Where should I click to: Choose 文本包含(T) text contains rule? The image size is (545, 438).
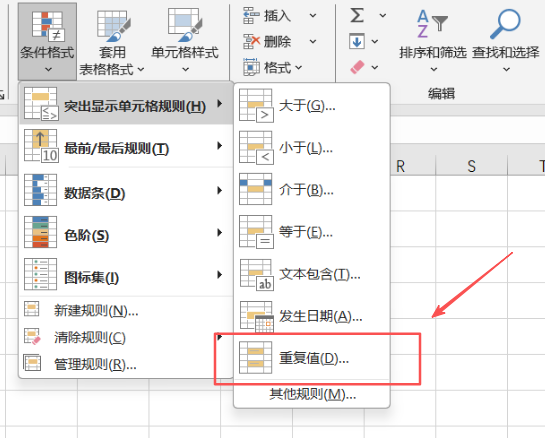312,275
